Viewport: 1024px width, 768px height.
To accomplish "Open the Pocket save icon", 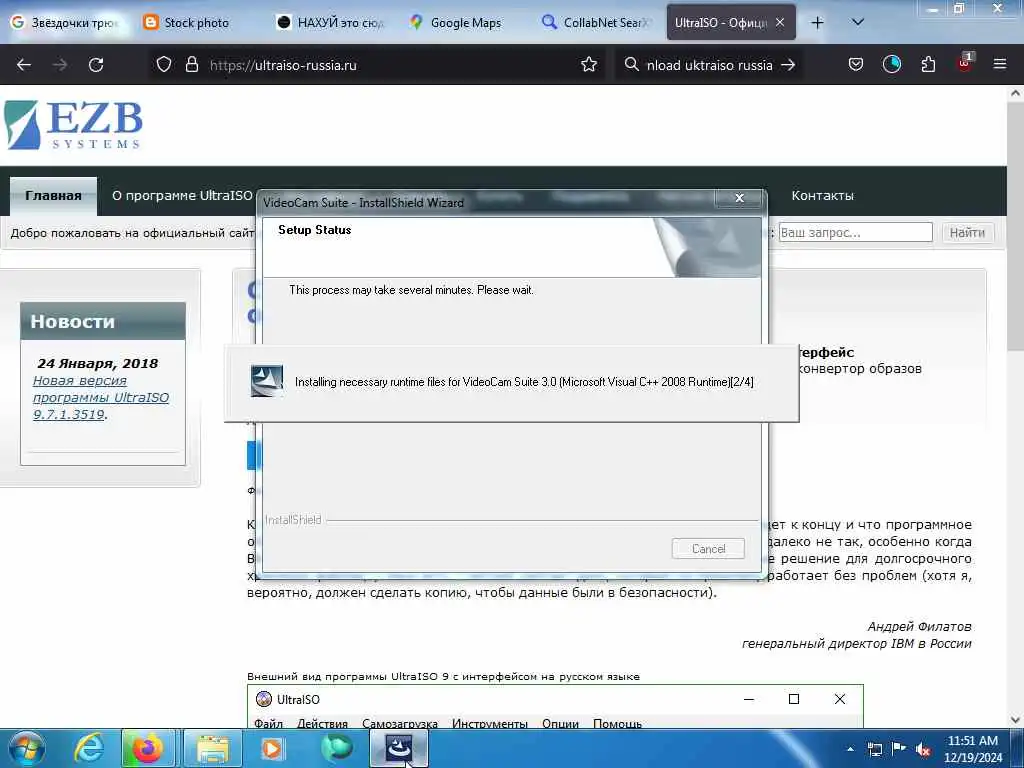I will pos(856,65).
